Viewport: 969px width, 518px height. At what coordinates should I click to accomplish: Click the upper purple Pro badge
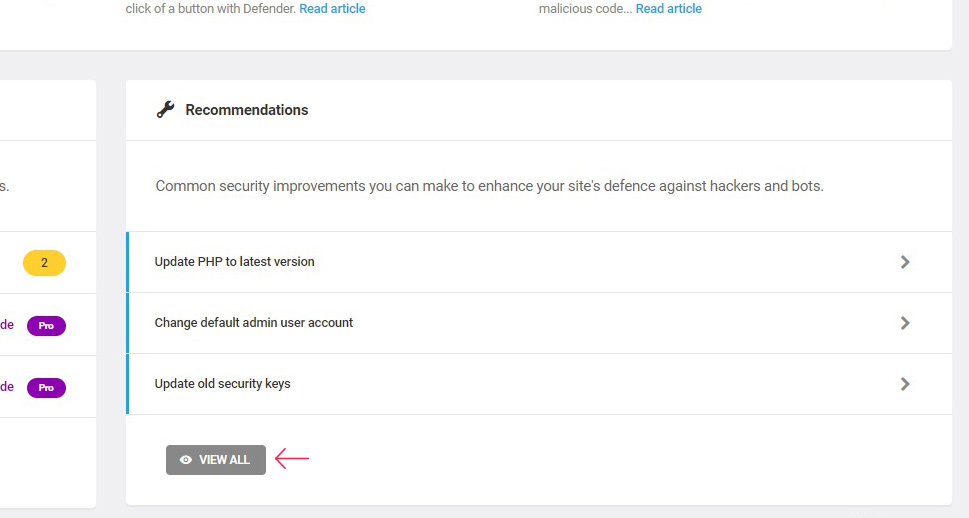tap(46, 326)
